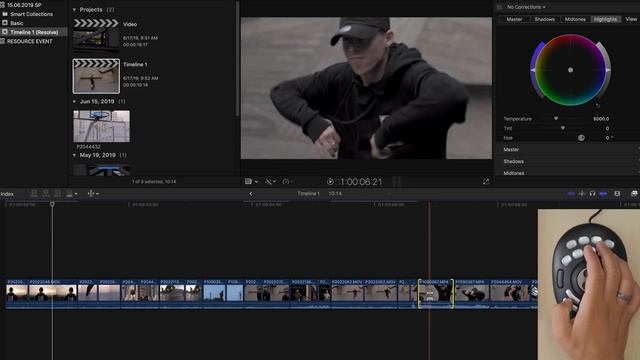The image size is (640, 360).
Task: Click the Video project name text
Action: [x=130, y=24]
